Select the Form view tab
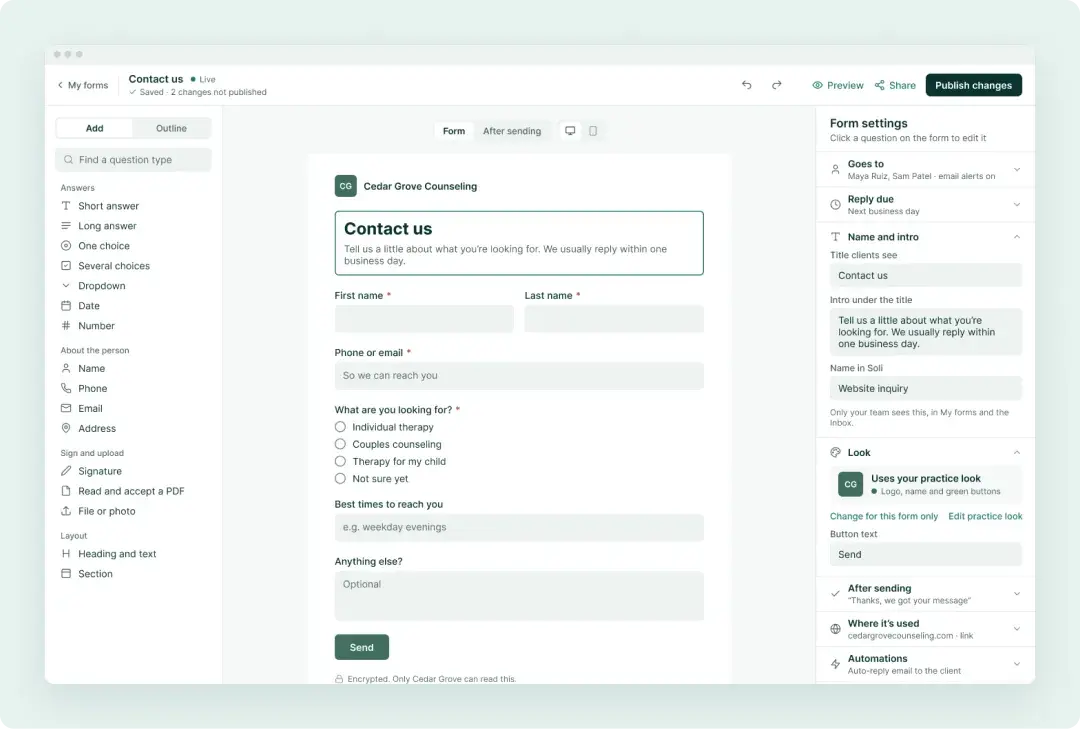The image size is (1080, 729). coord(454,131)
